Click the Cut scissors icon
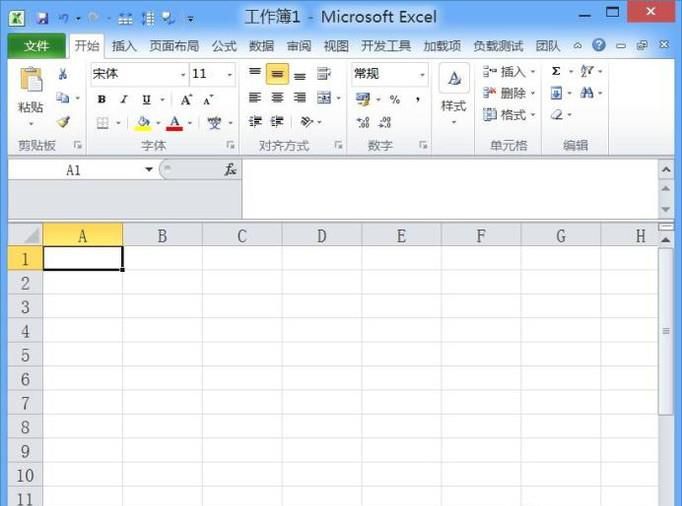The height and width of the screenshot is (506, 682). coord(63,74)
